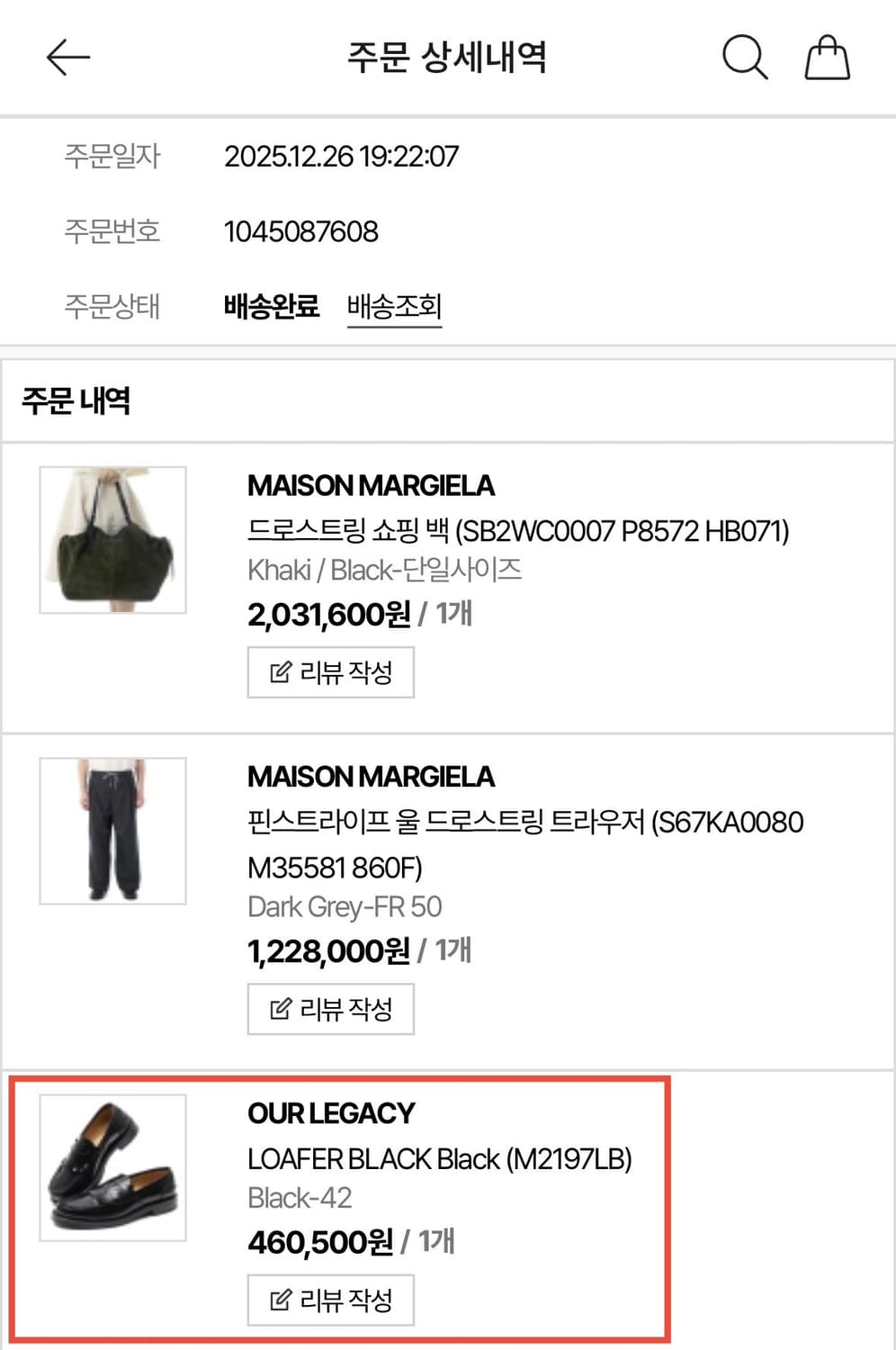Image resolution: width=896 pixels, height=1350 pixels.
Task: Tap the 주문 상세내역 page title
Action: coord(447,58)
